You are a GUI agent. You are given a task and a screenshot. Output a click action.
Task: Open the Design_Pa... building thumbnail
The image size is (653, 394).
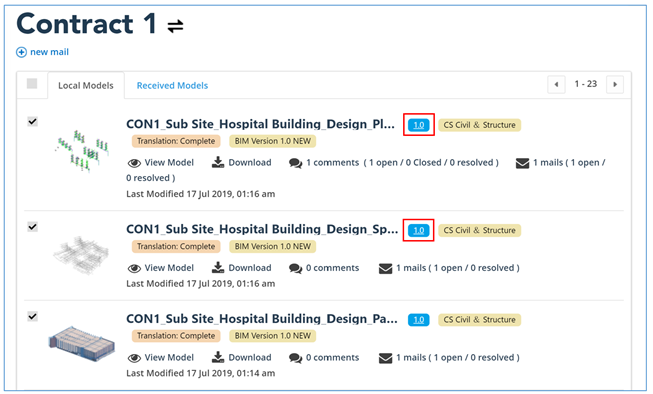pyautogui.click(x=81, y=344)
